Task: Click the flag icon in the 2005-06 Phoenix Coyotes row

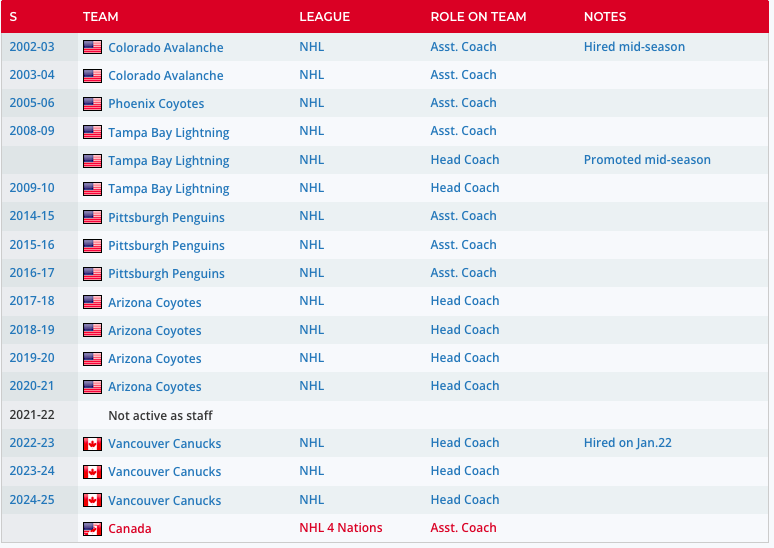Action: click(x=92, y=104)
